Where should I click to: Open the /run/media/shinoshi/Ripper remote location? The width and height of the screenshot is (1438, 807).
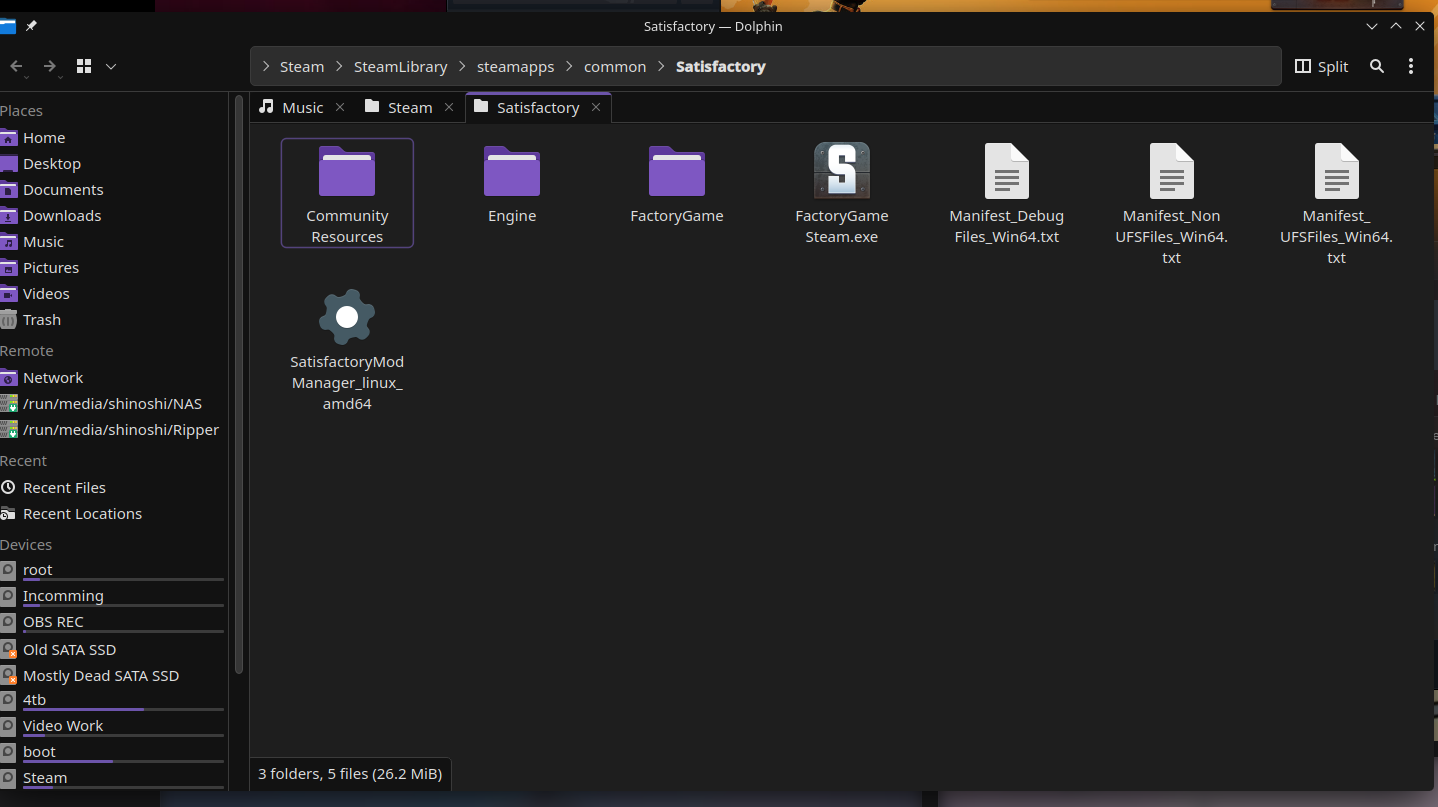click(112, 430)
